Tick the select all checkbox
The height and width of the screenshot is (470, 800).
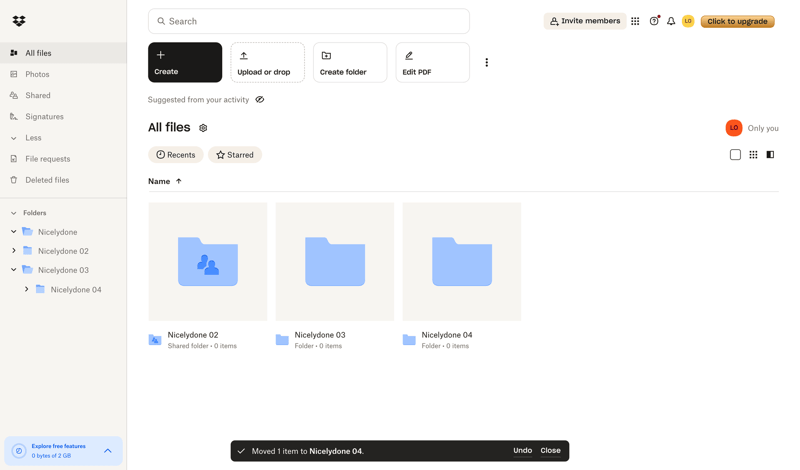click(x=735, y=155)
